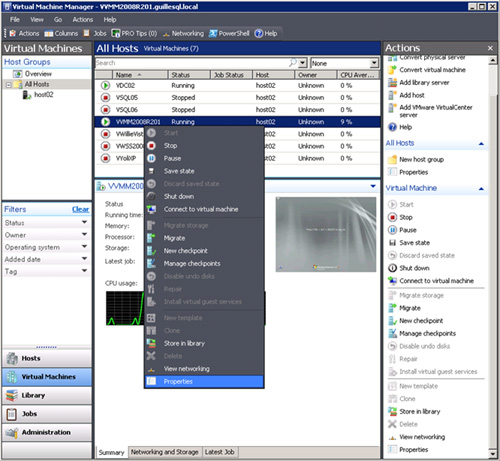Screen dimensions: 500x461
Task: Choose Properties in the context menu
Action: point(204,381)
